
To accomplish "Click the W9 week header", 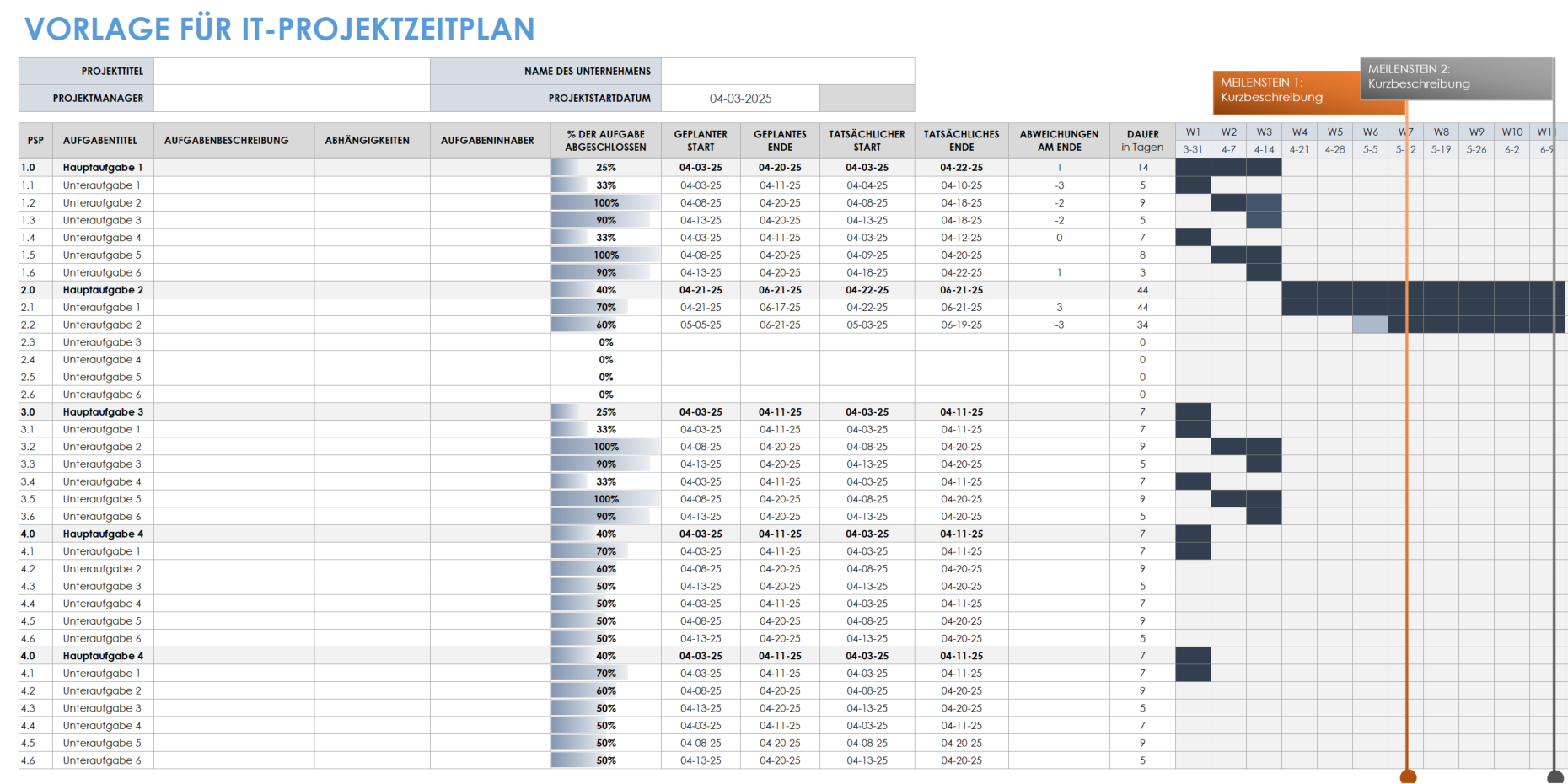I will click(x=1477, y=132).
